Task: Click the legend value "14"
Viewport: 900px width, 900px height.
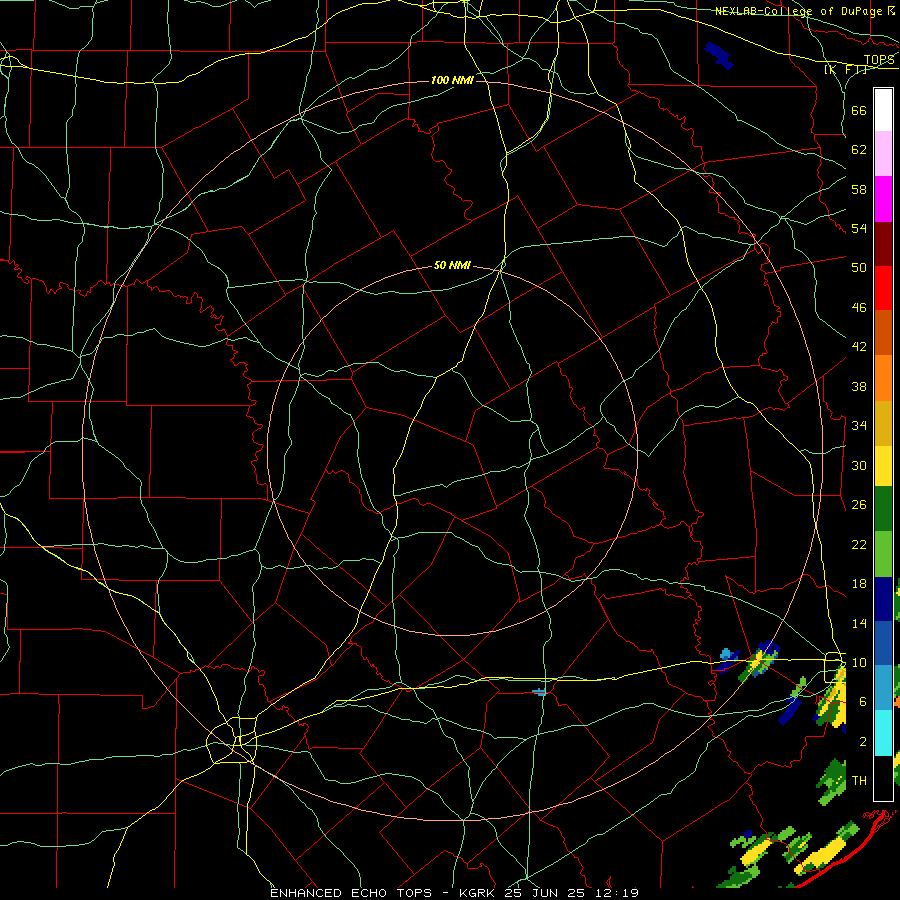Action: coord(859,623)
